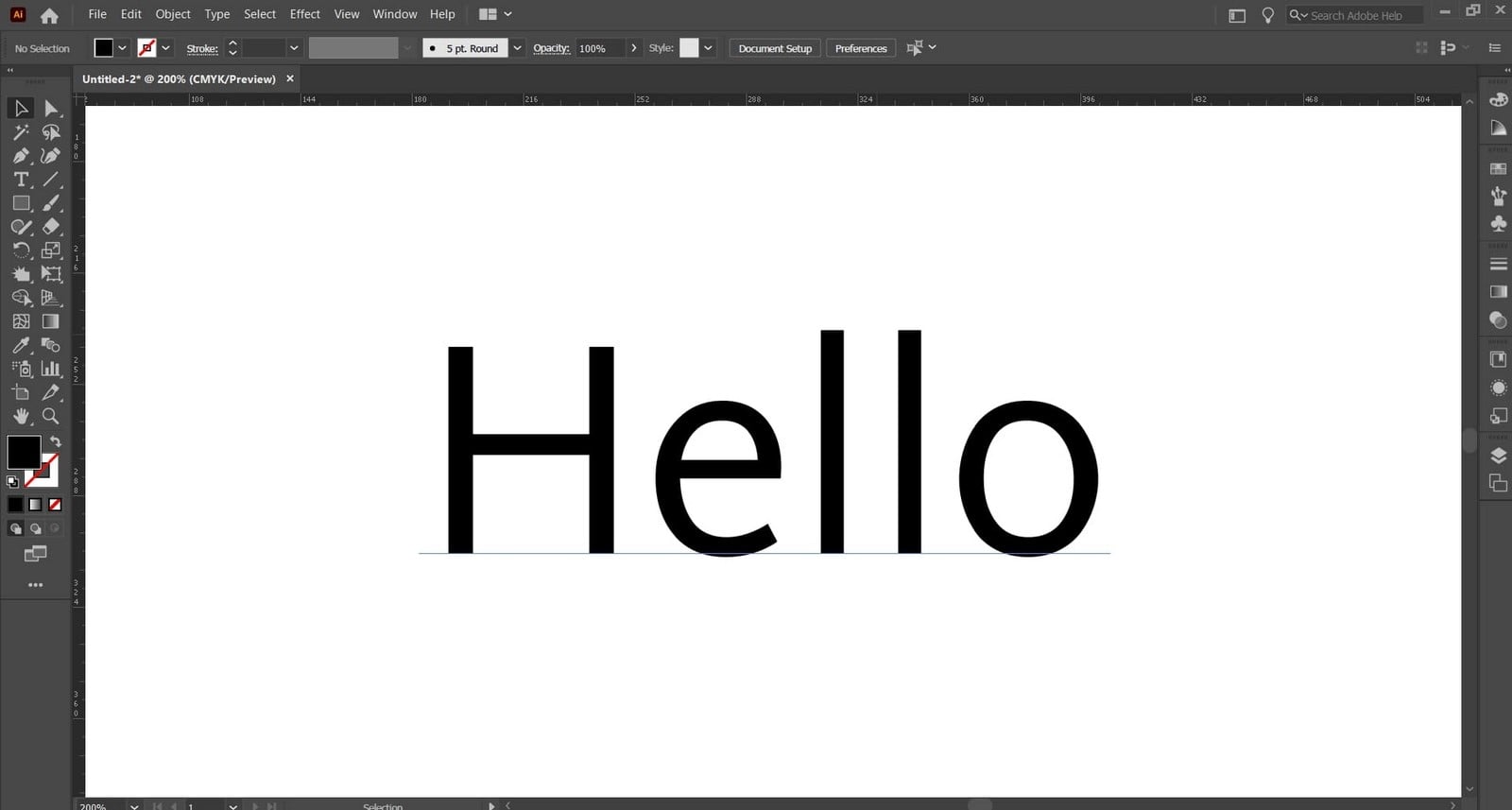Pick the Zoom tool
The width and height of the screenshot is (1512, 810).
click(x=51, y=416)
